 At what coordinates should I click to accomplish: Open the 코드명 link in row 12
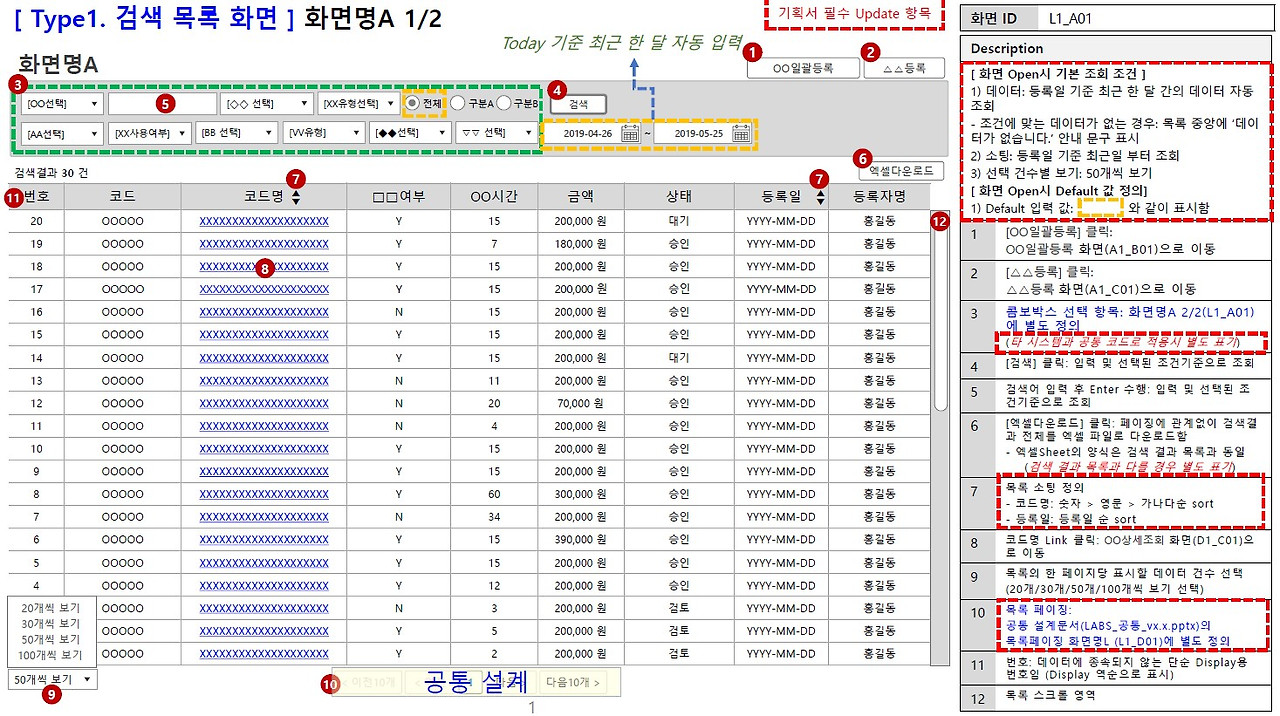click(x=264, y=403)
